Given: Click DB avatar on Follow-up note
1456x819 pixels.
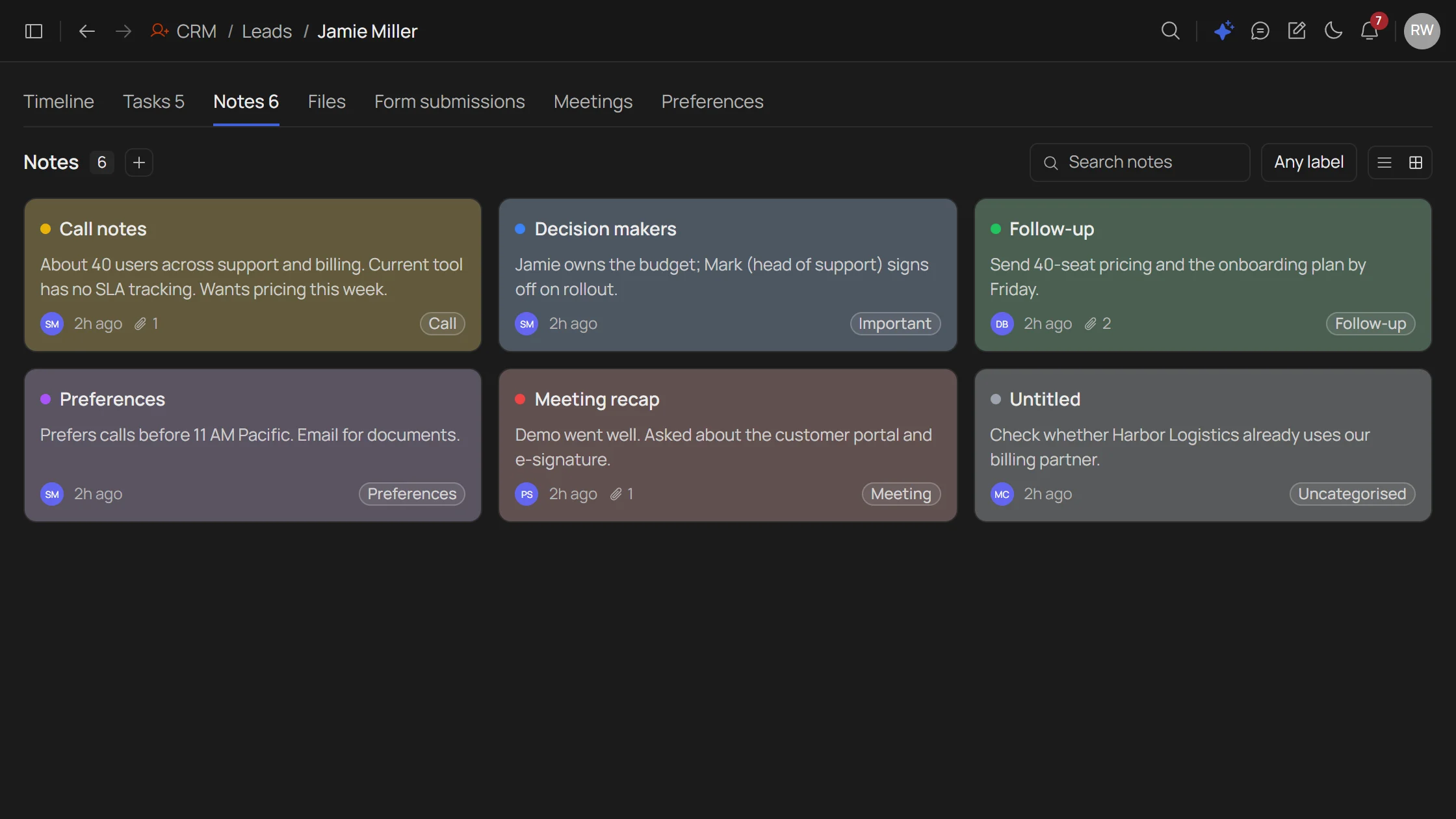Looking at the screenshot, I should [x=1002, y=324].
